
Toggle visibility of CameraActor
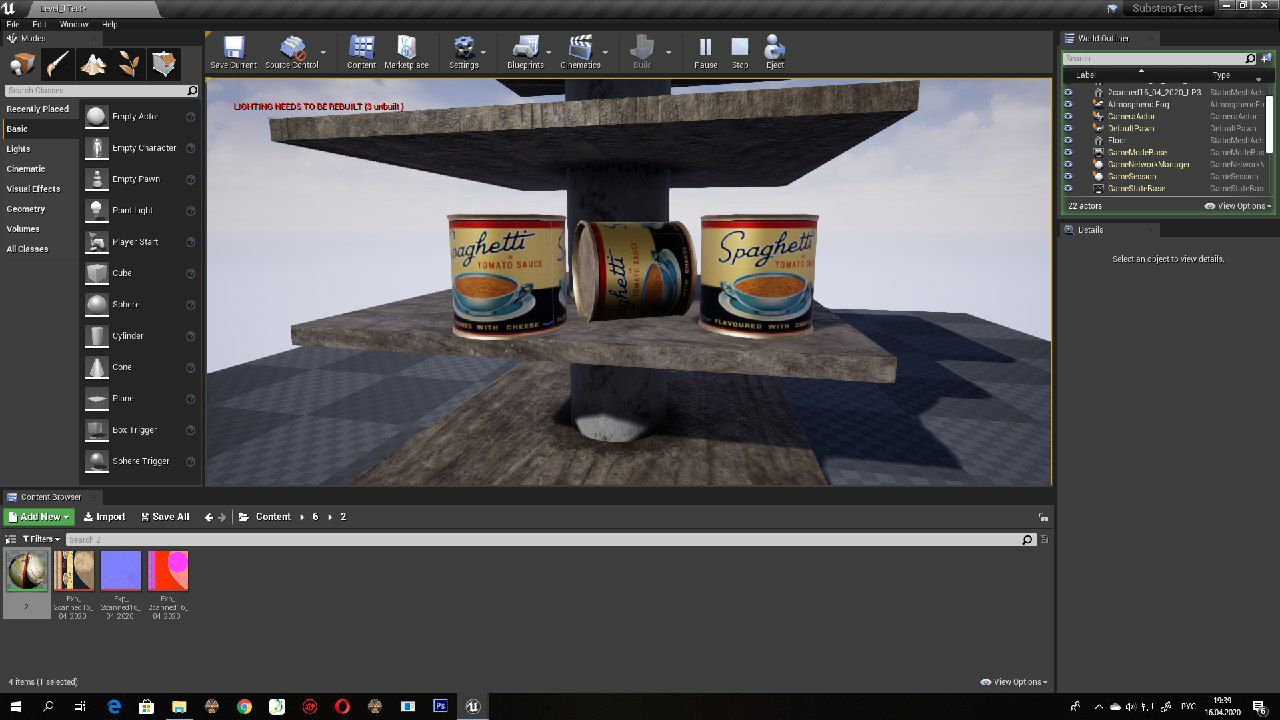pyautogui.click(x=1068, y=116)
